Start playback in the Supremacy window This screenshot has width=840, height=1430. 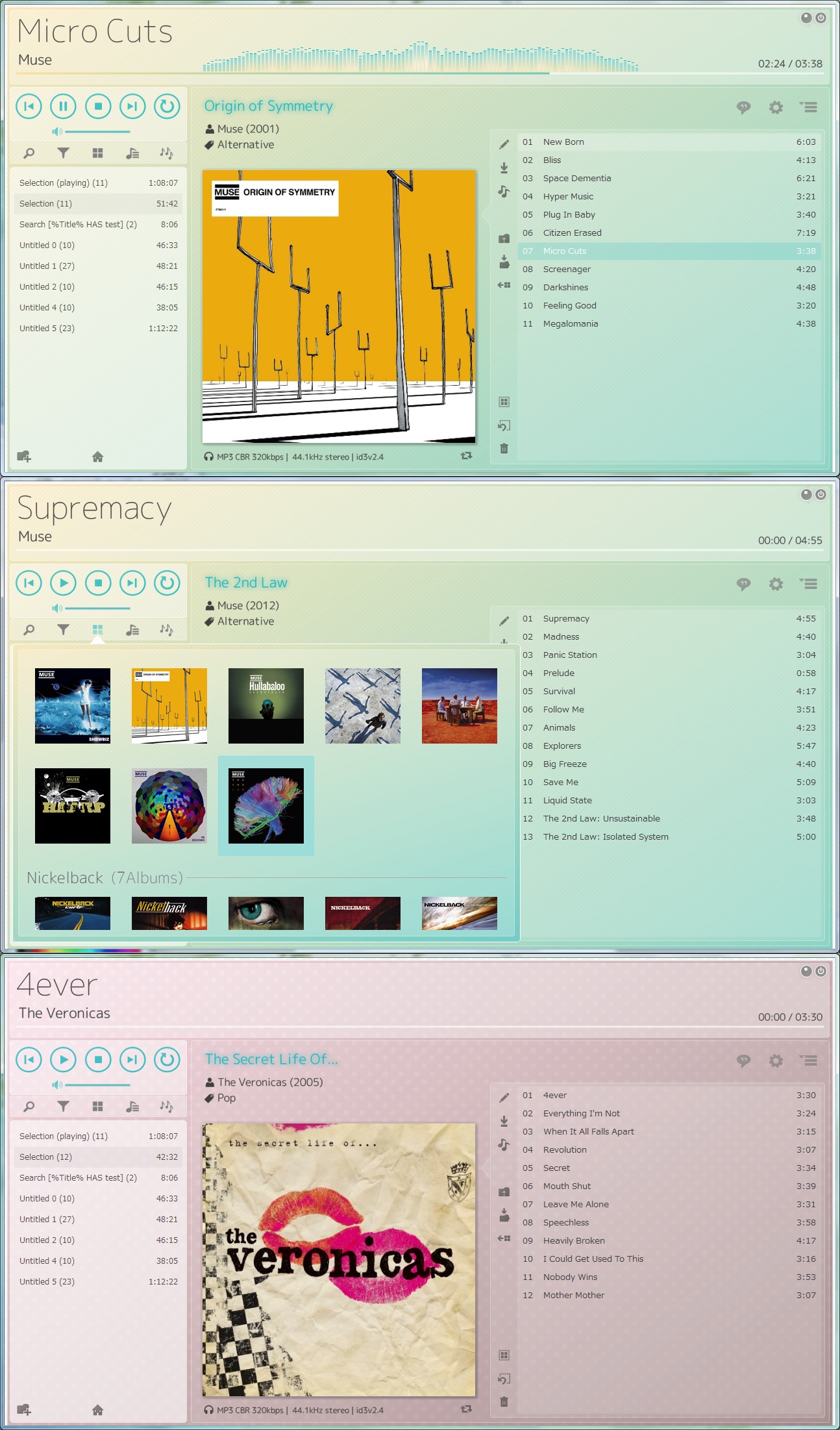(x=64, y=583)
